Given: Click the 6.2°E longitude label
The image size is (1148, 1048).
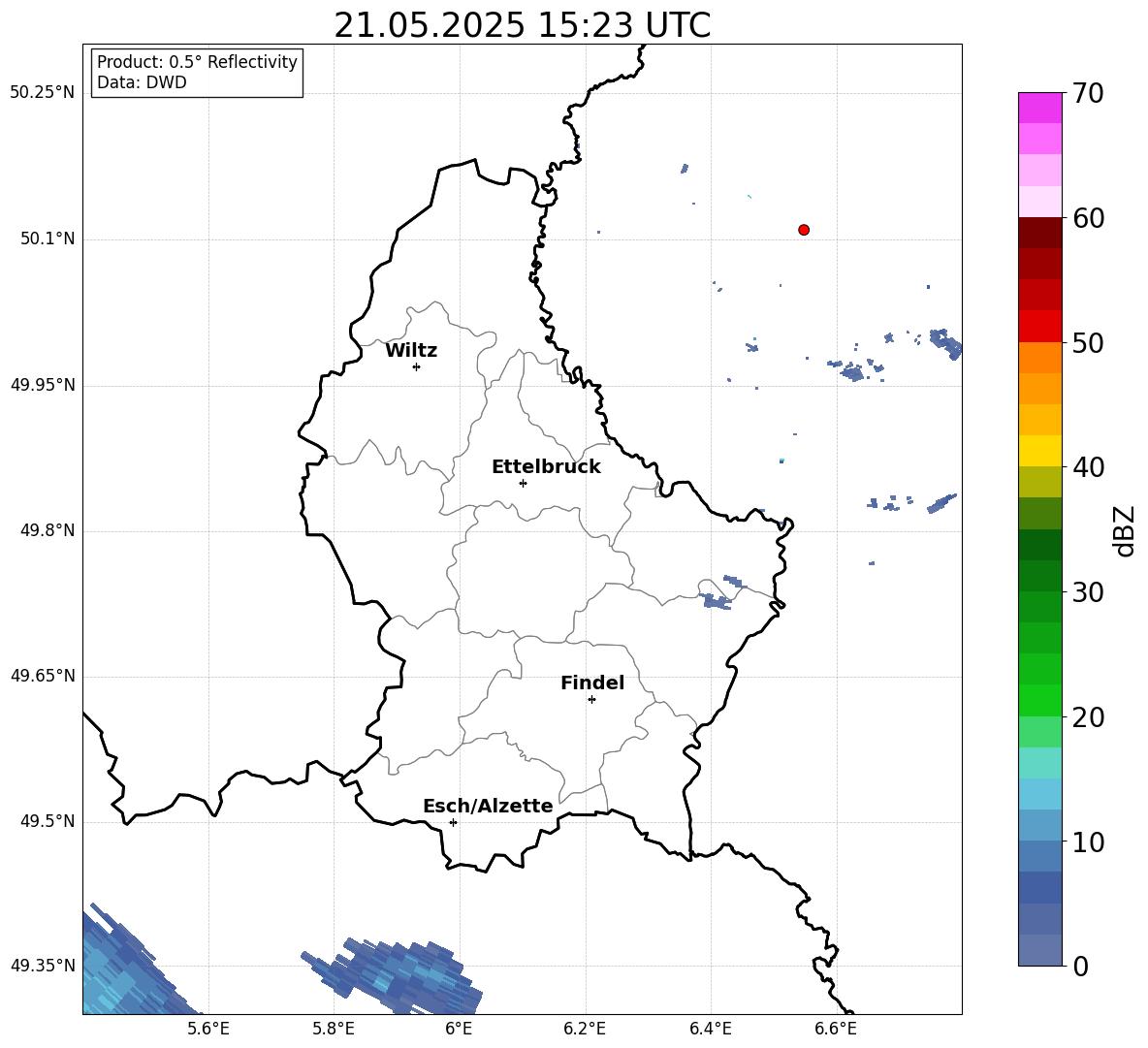Looking at the screenshot, I should point(585,1029).
